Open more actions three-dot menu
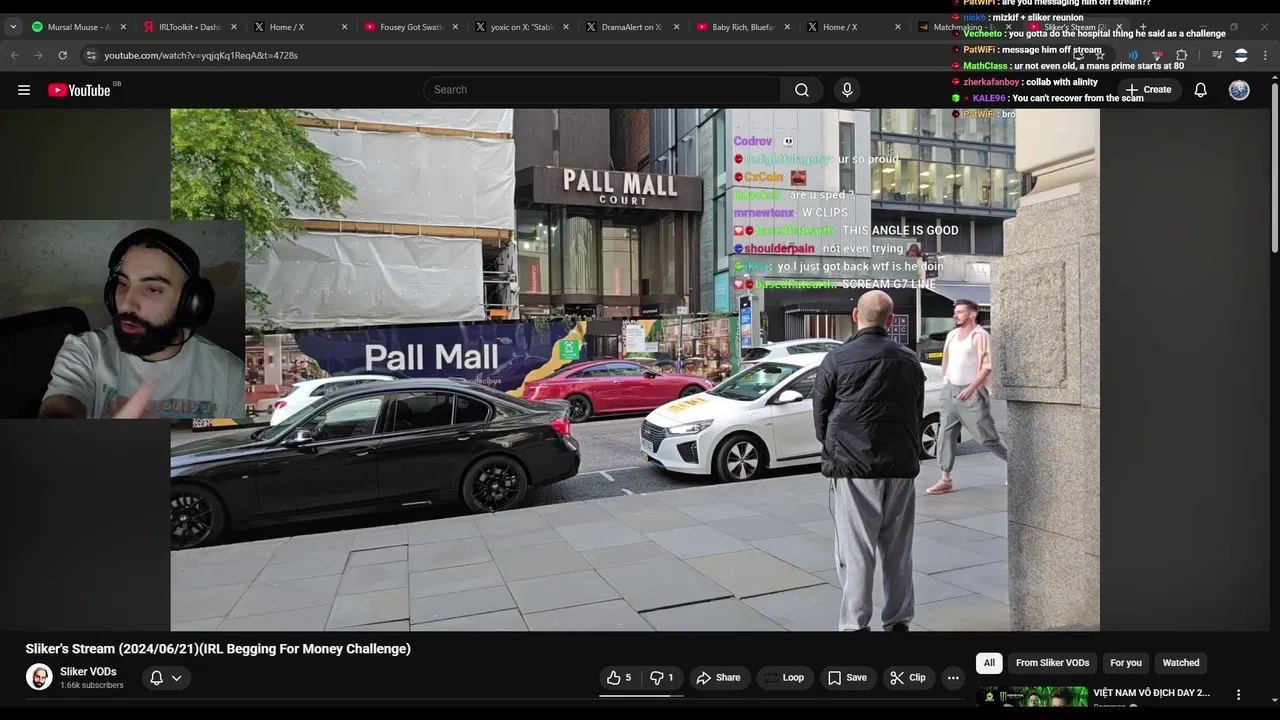This screenshot has width=1280, height=720. (x=953, y=678)
